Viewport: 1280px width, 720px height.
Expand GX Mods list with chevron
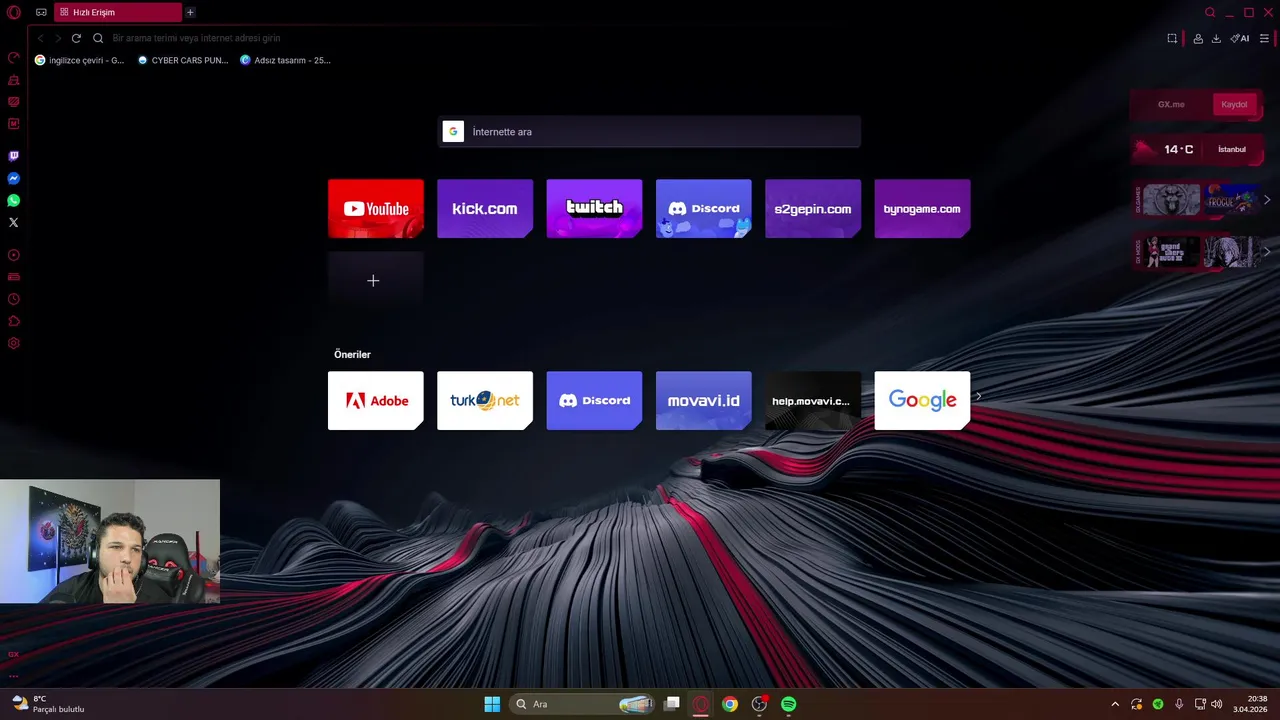click(1267, 252)
